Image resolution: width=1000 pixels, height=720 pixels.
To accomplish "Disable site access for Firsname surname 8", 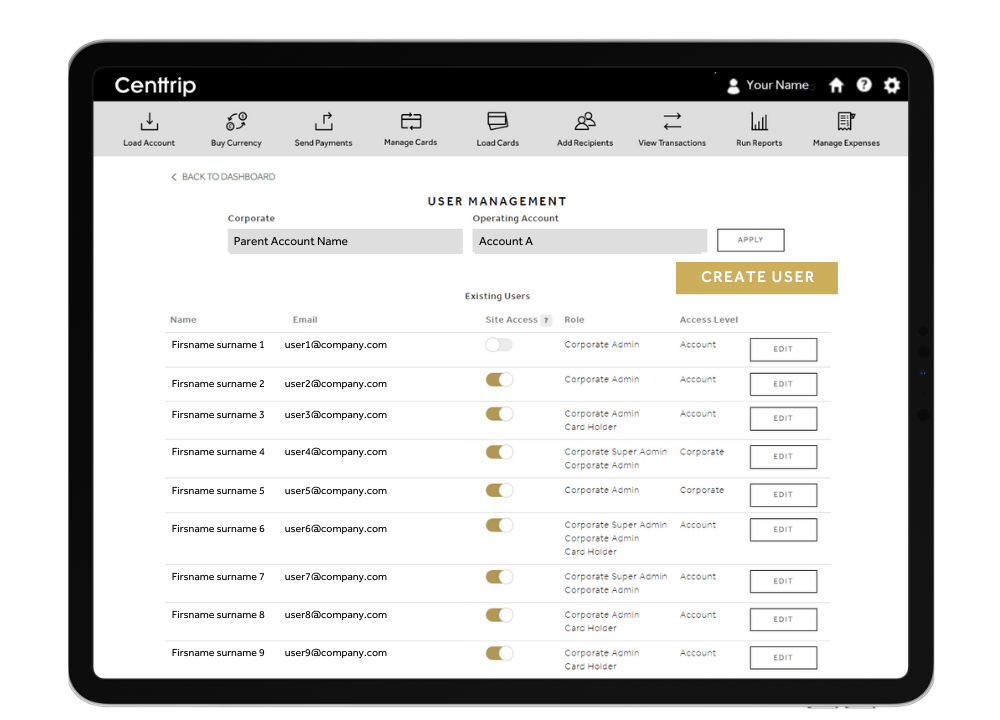I will coord(499,615).
